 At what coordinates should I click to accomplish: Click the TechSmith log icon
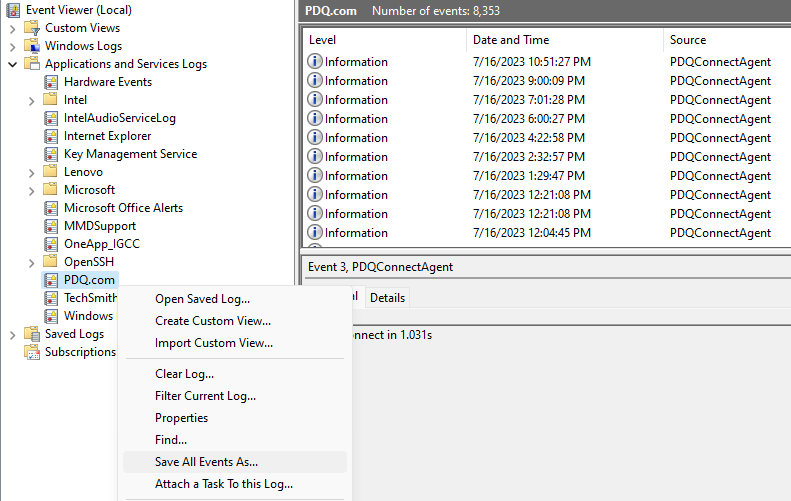tap(51, 298)
